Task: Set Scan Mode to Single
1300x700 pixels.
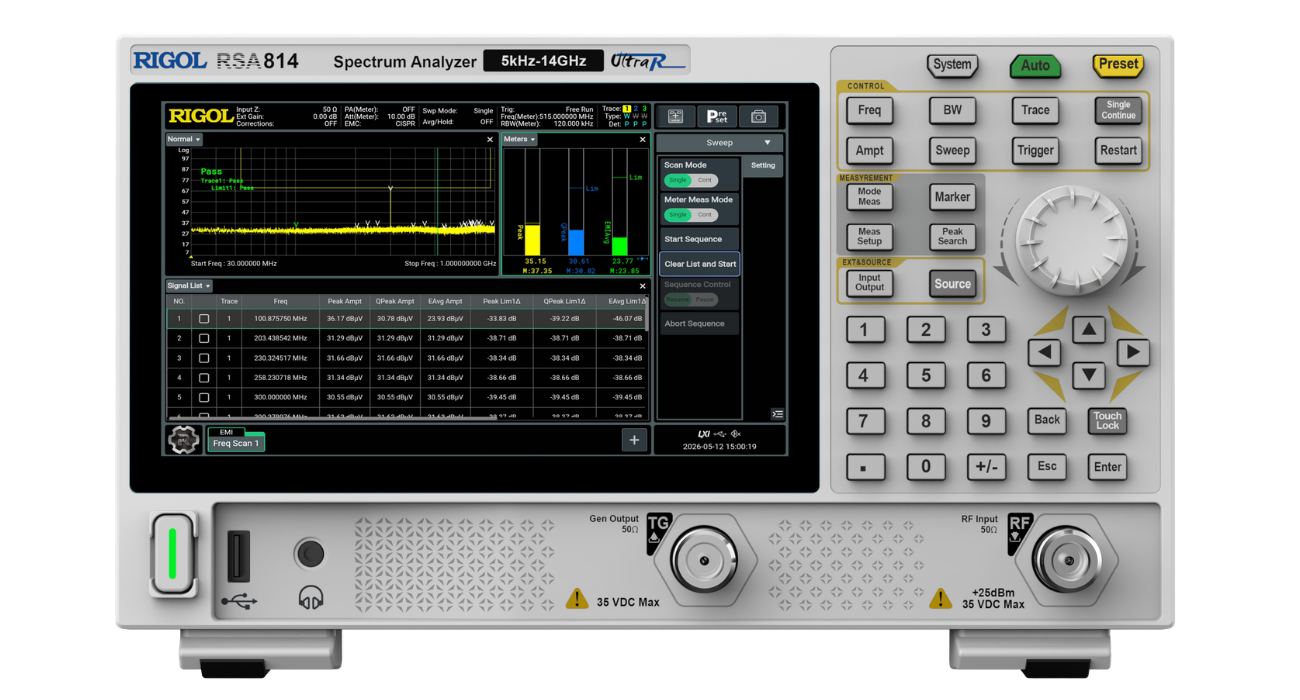Action: tap(678, 180)
